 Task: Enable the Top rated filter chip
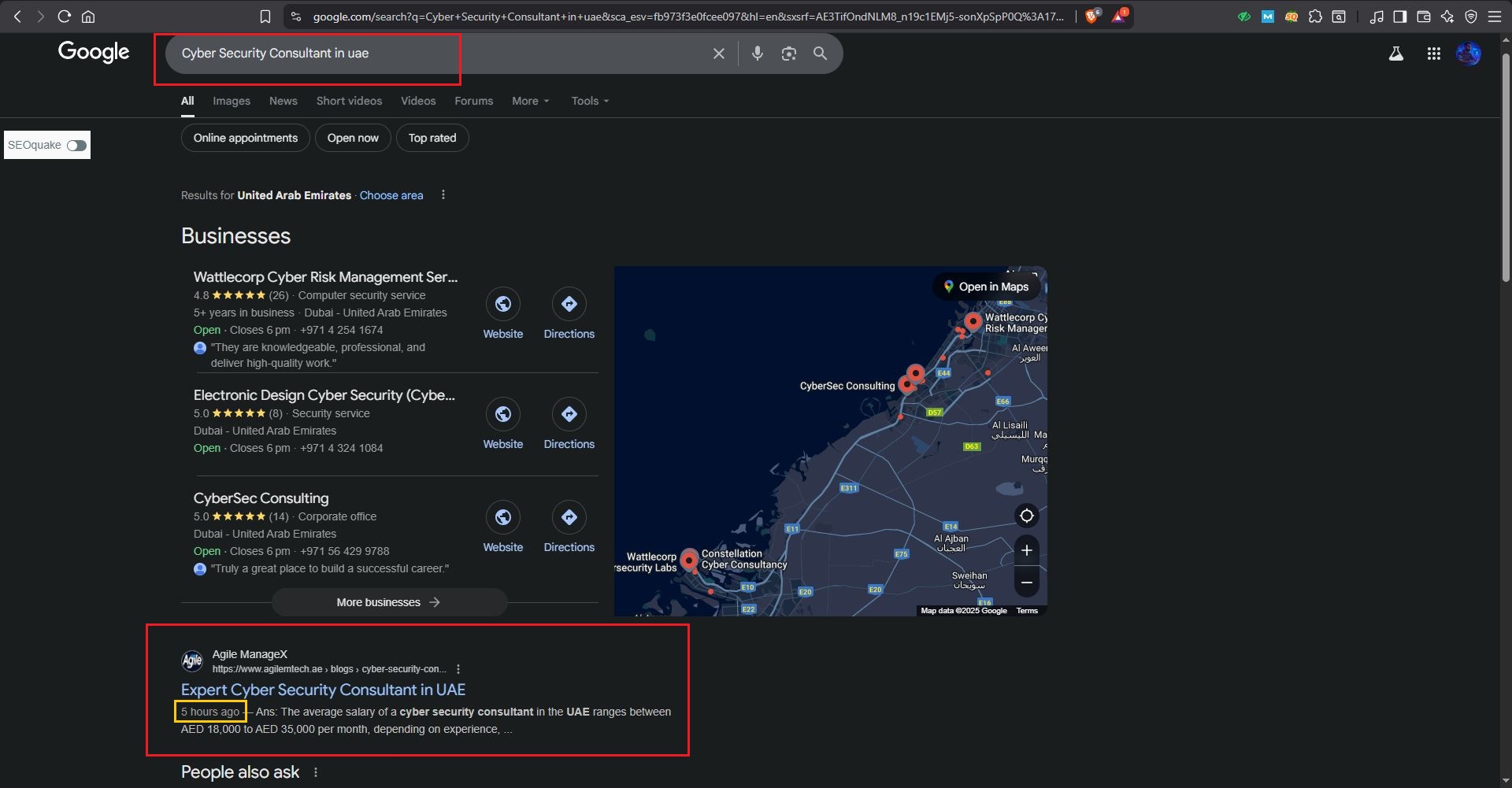click(432, 138)
